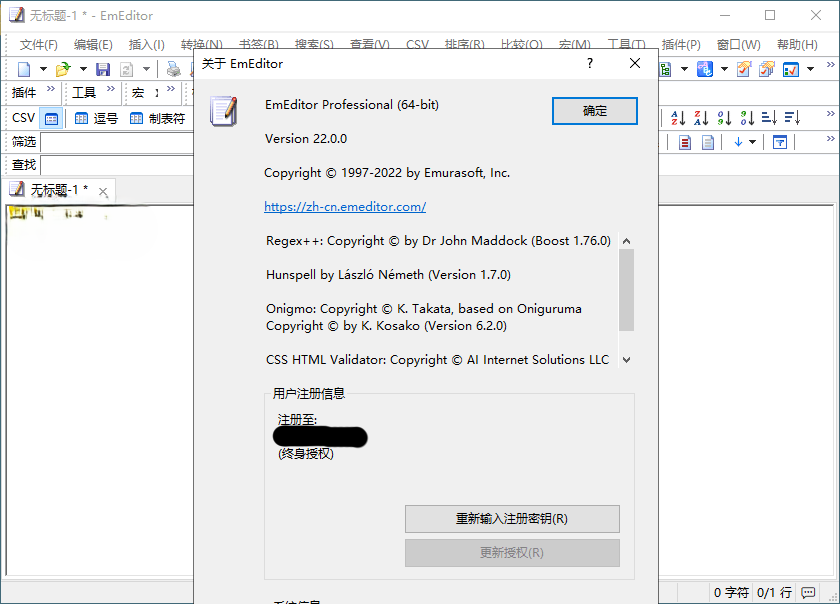Open the New file dropdown arrow
Viewport: 840px width, 604px height.
43,69
